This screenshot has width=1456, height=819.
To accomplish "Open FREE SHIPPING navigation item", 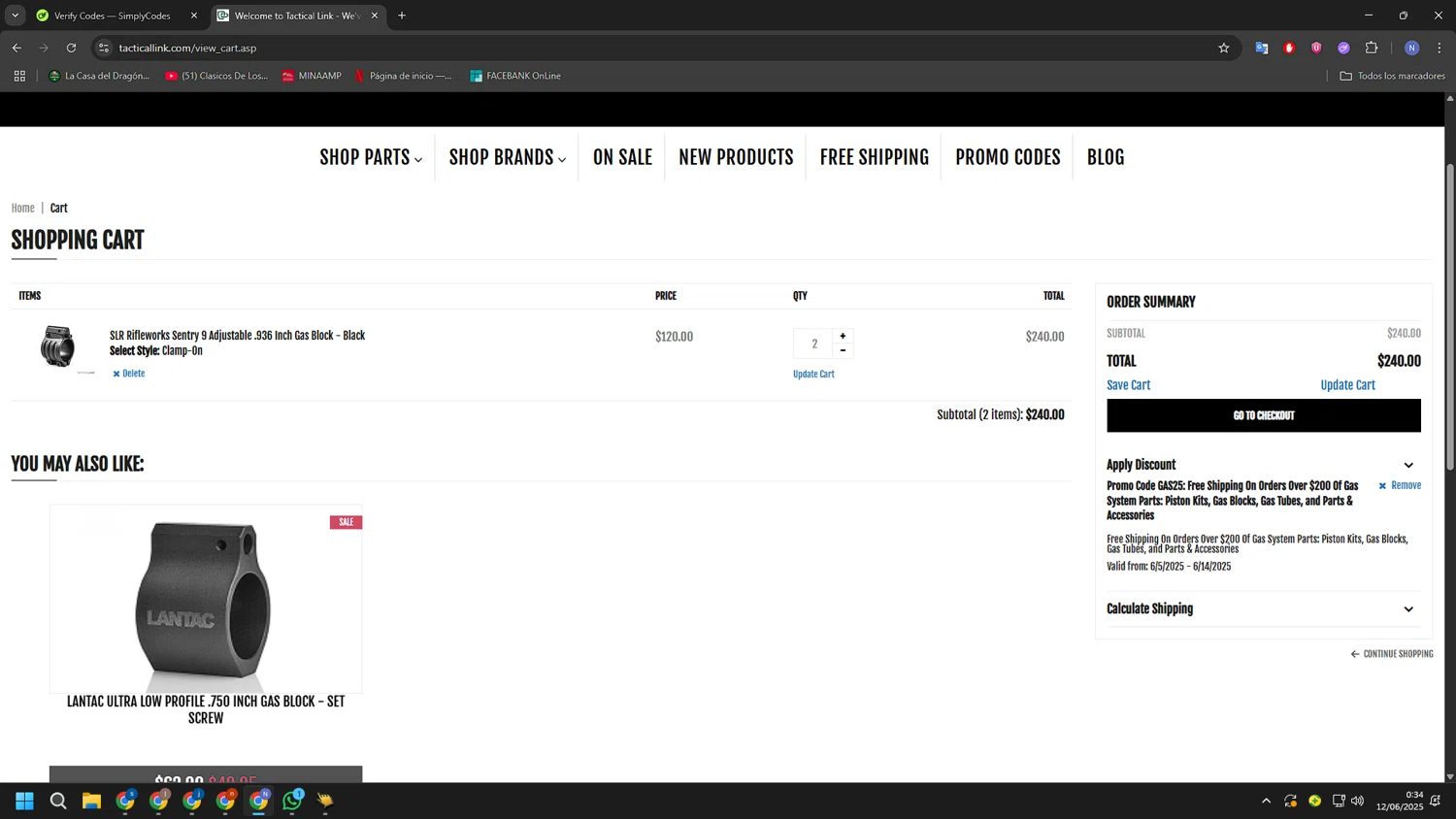I will point(874,157).
